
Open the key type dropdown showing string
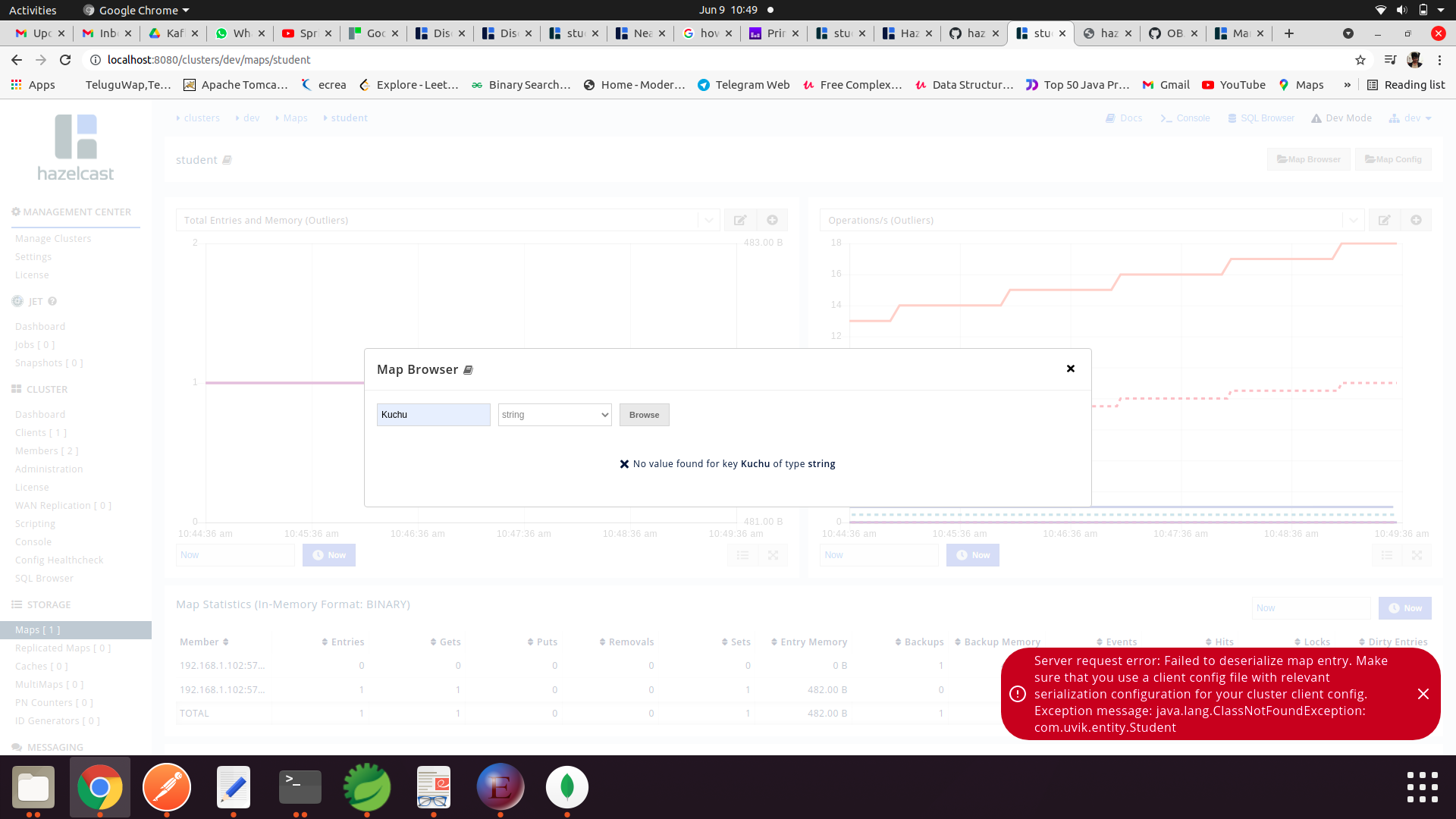pyautogui.click(x=554, y=415)
